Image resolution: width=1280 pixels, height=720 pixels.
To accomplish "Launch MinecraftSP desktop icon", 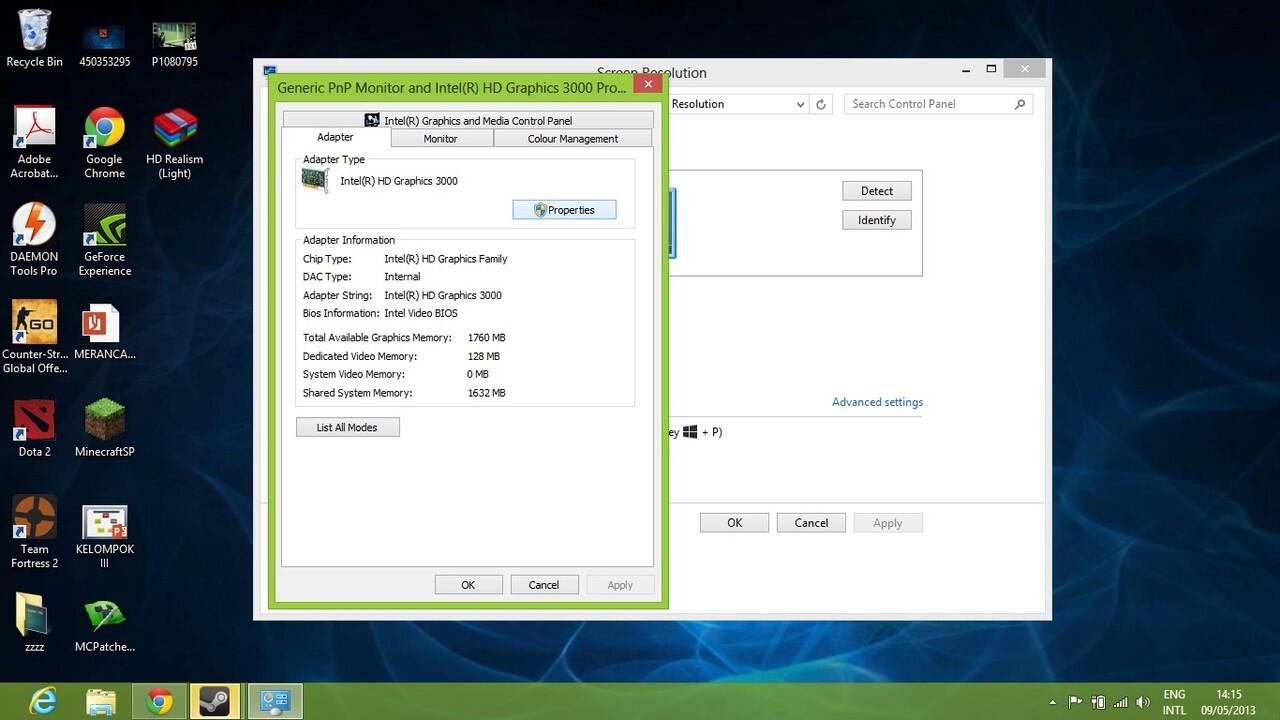I will point(104,428).
